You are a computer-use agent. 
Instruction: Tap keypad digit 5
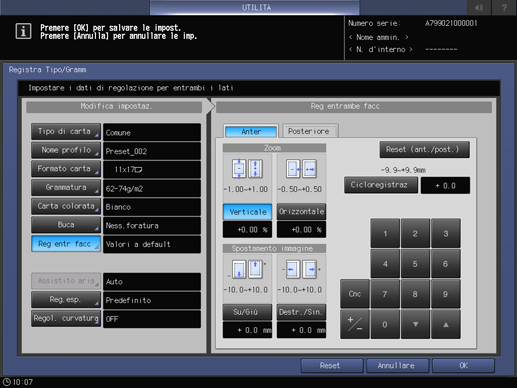coord(415,264)
